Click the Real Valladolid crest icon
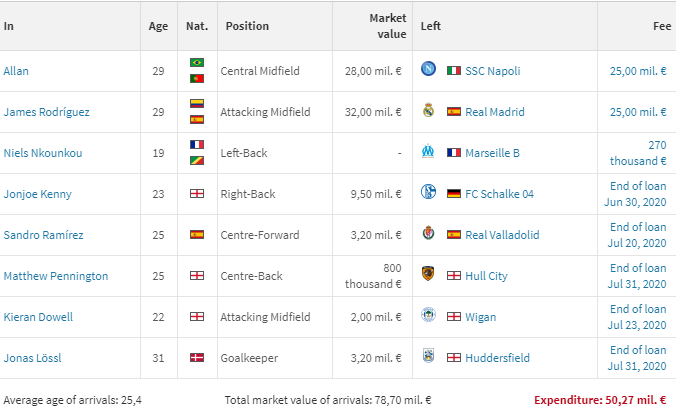 (428, 235)
